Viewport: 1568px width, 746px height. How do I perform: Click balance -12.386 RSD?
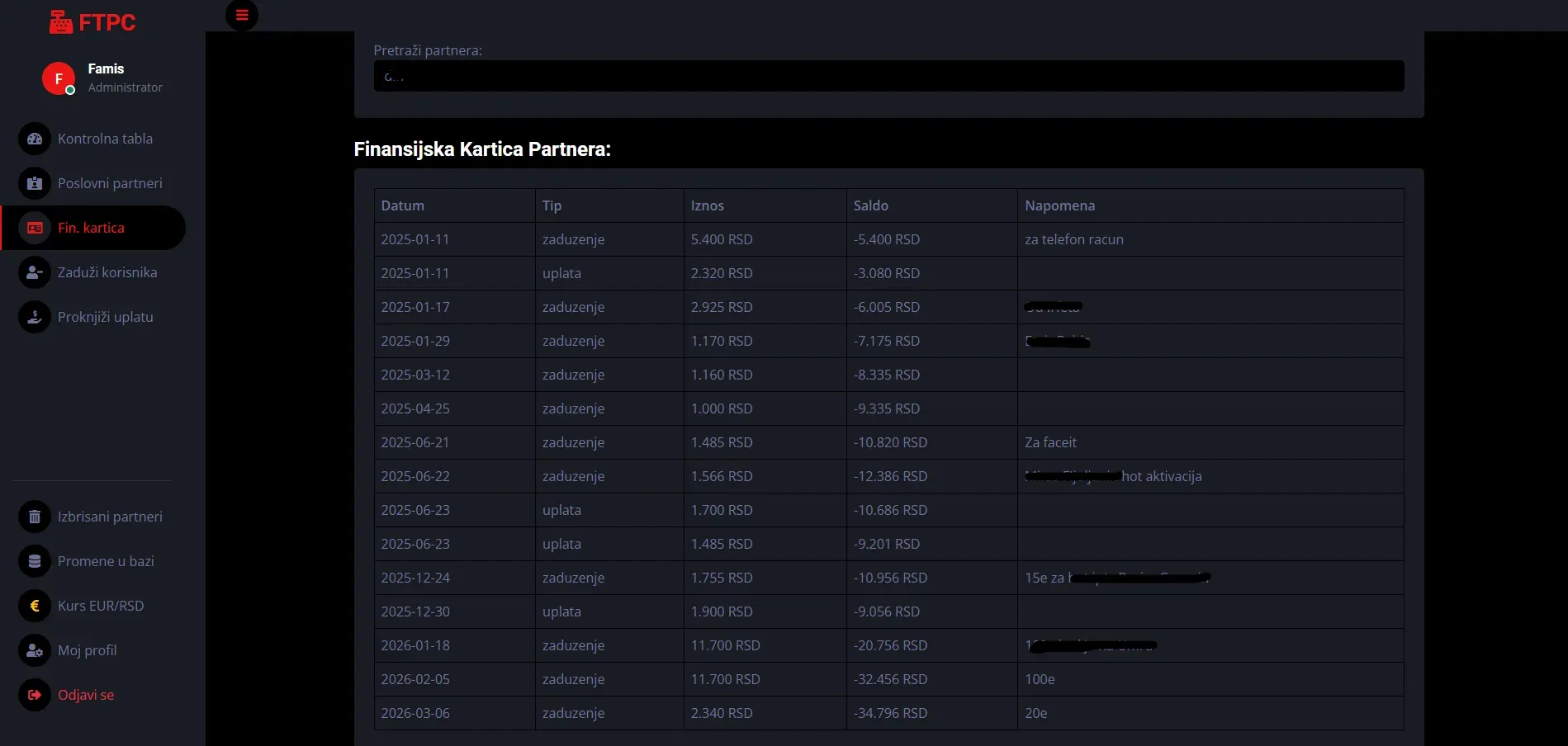(x=890, y=476)
